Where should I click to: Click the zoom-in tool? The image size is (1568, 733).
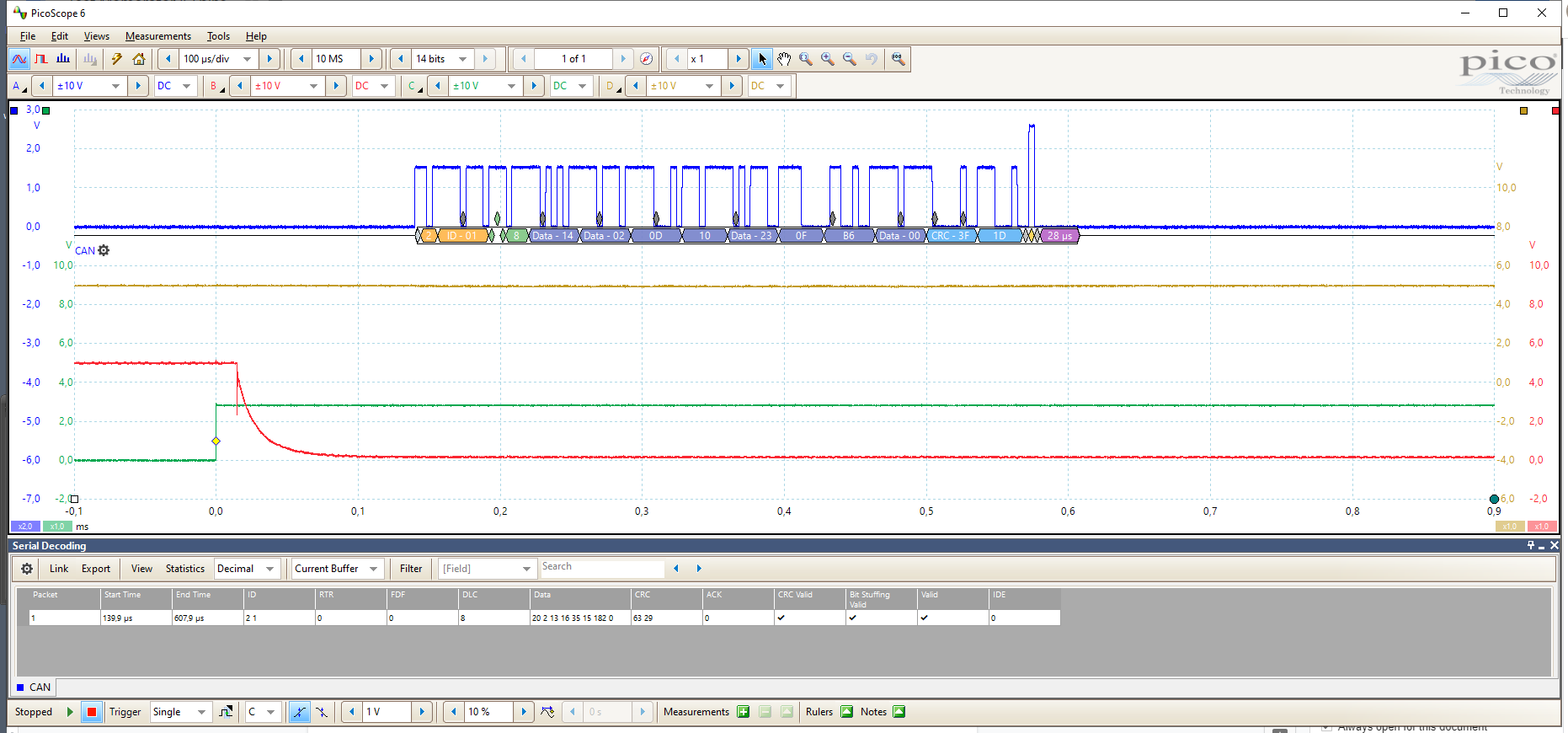point(828,59)
